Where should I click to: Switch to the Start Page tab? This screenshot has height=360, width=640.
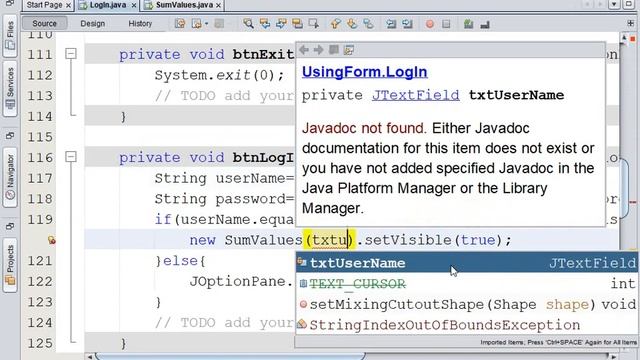coord(44,5)
